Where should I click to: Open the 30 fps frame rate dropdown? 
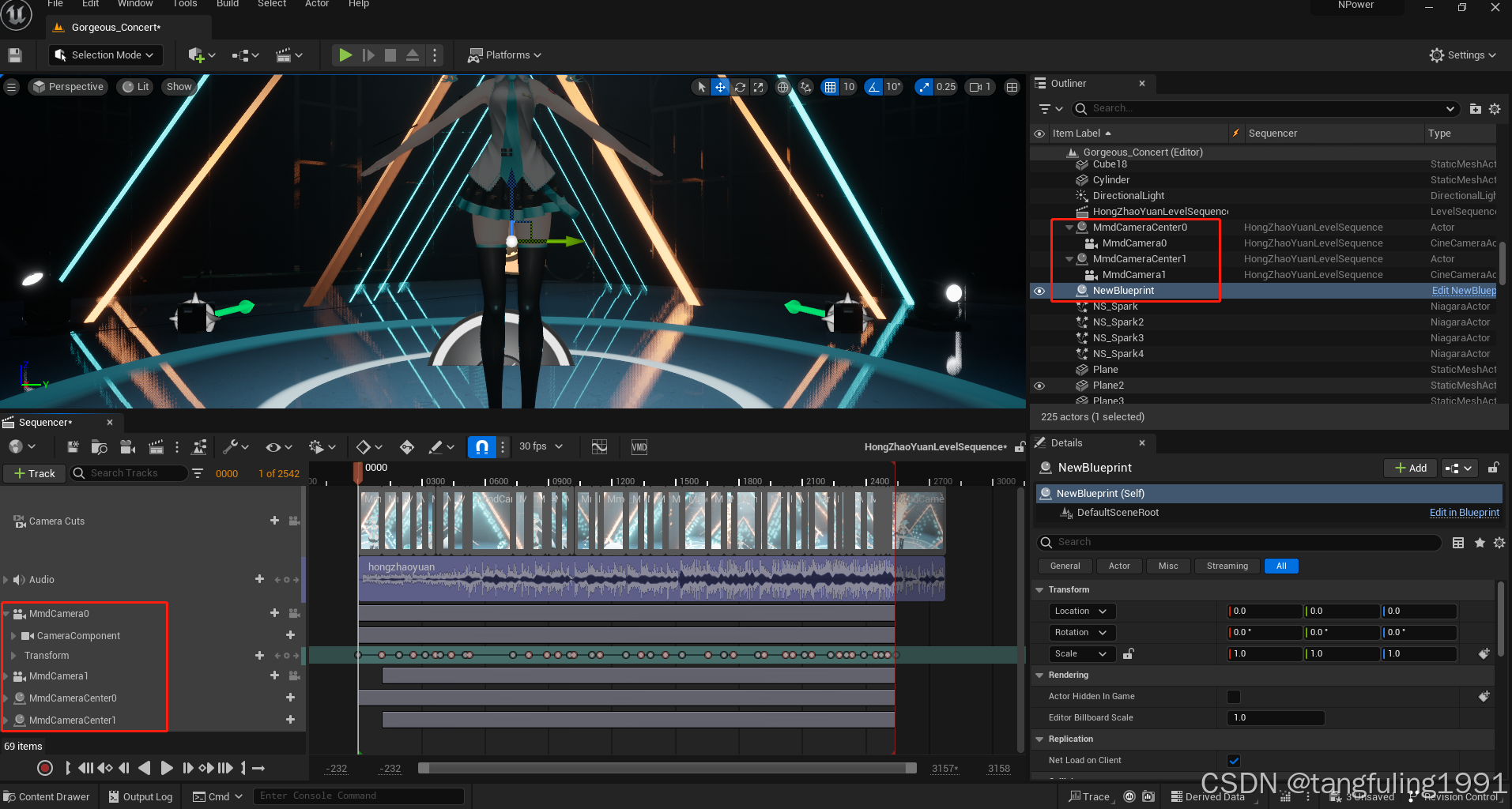541,447
